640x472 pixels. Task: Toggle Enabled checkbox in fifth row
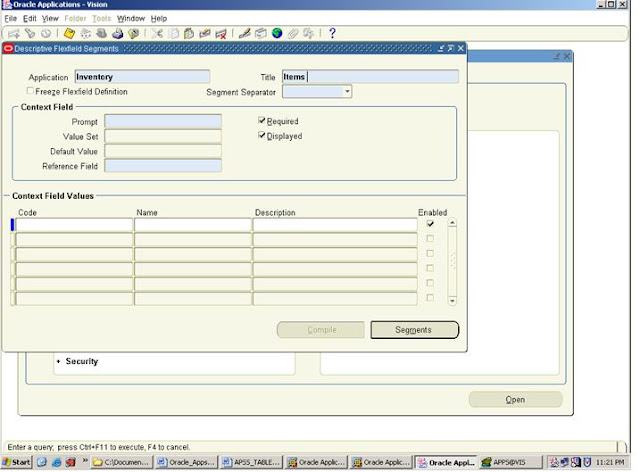[x=430, y=283]
